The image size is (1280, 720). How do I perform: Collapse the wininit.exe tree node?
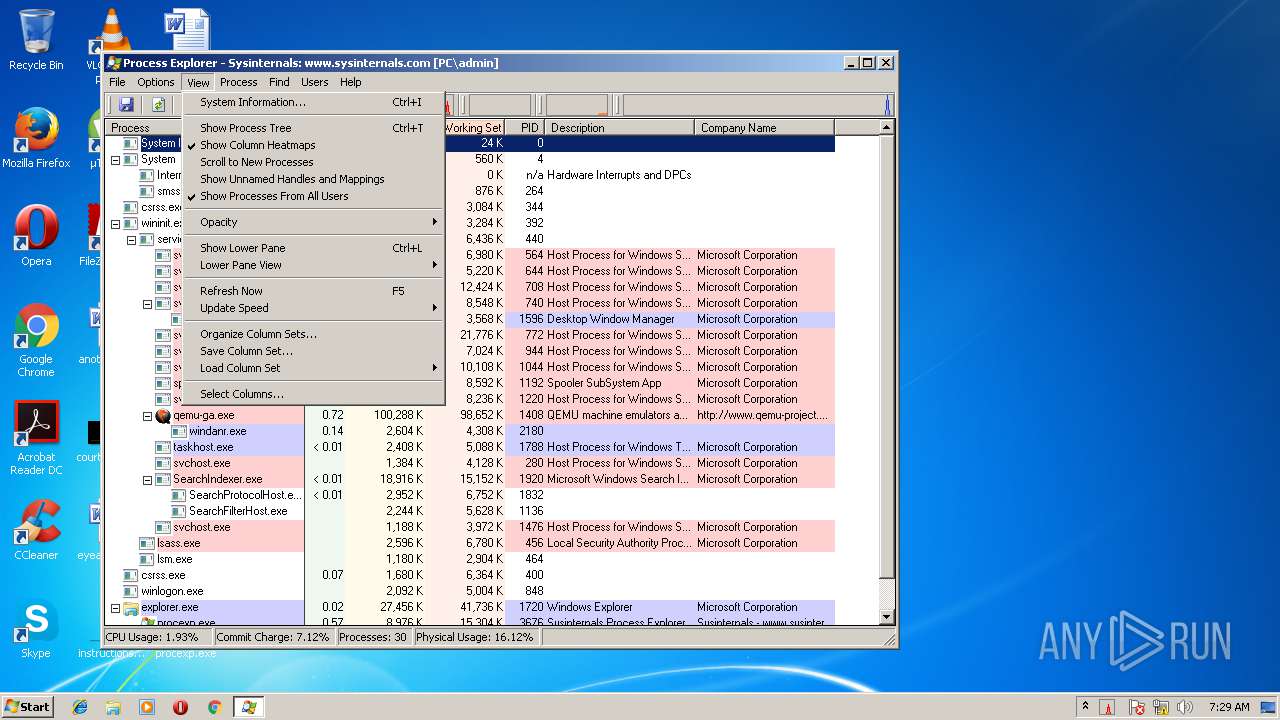115,223
